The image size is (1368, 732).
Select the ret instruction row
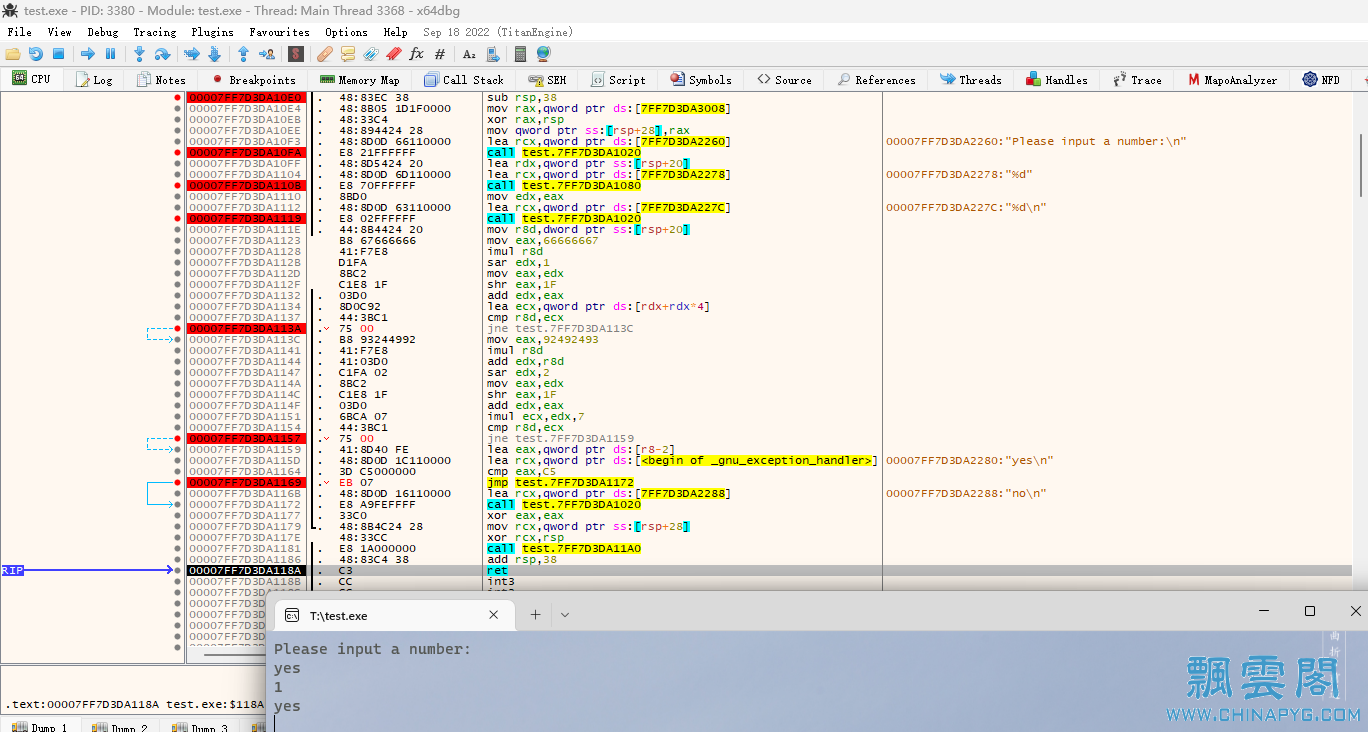coord(770,570)
